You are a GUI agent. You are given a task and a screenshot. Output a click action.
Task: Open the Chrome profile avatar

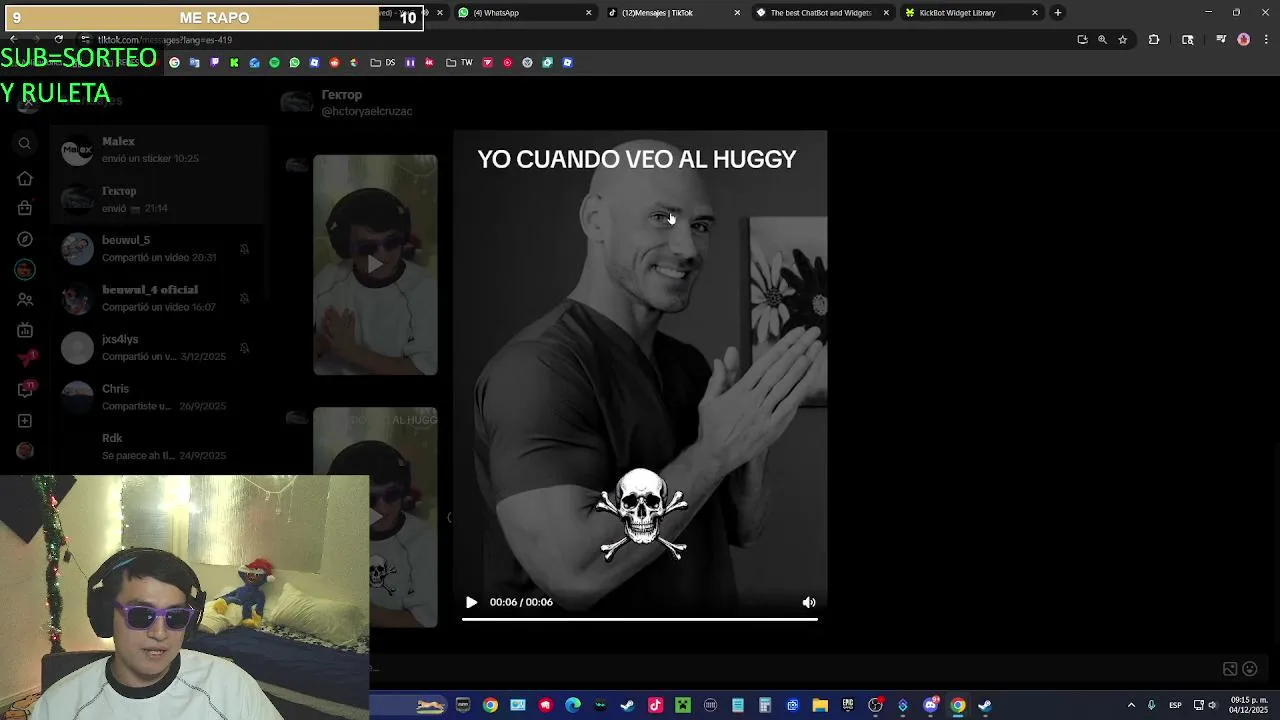click(1243, 40)
